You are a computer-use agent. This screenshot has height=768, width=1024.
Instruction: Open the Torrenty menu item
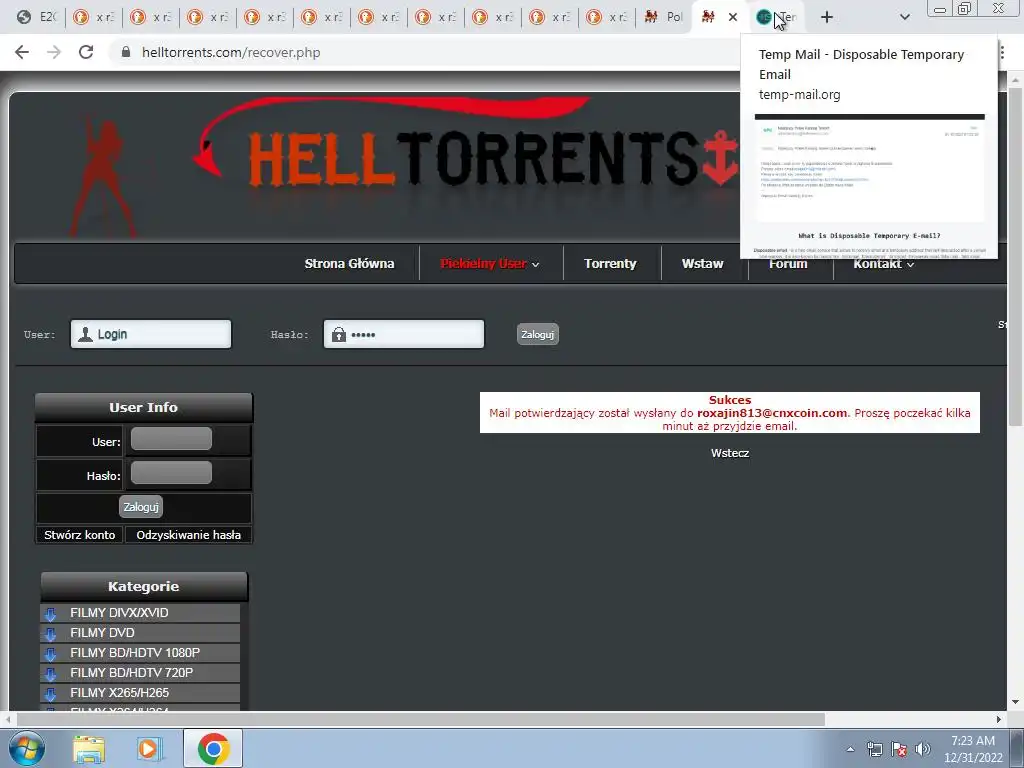click(610, 263)
